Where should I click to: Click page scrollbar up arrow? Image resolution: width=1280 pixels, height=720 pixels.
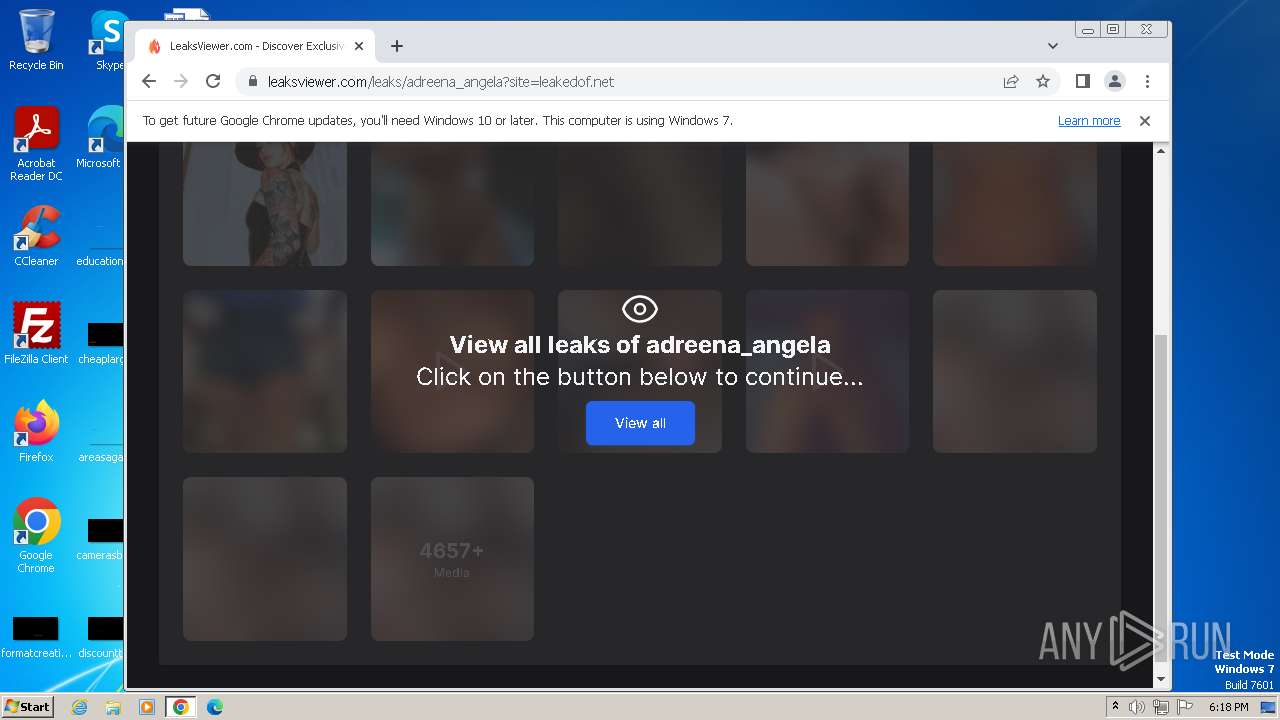(1161, 151)
